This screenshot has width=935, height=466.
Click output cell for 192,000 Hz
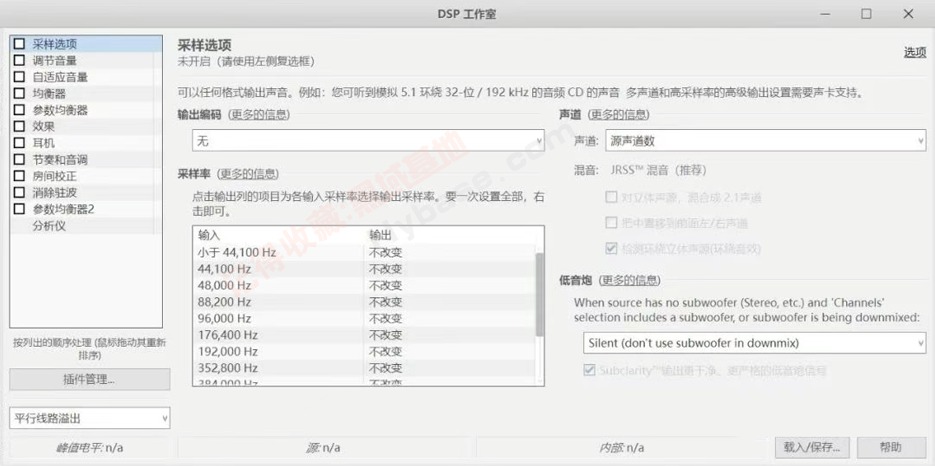[450, 351]
